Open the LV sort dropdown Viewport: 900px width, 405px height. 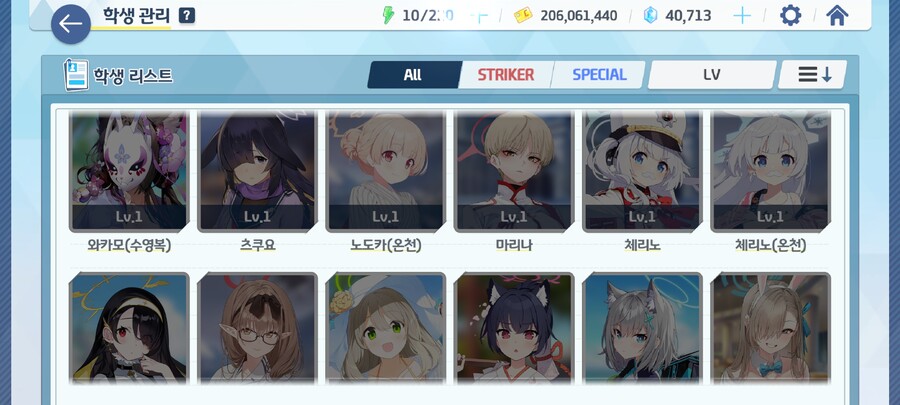712,75
